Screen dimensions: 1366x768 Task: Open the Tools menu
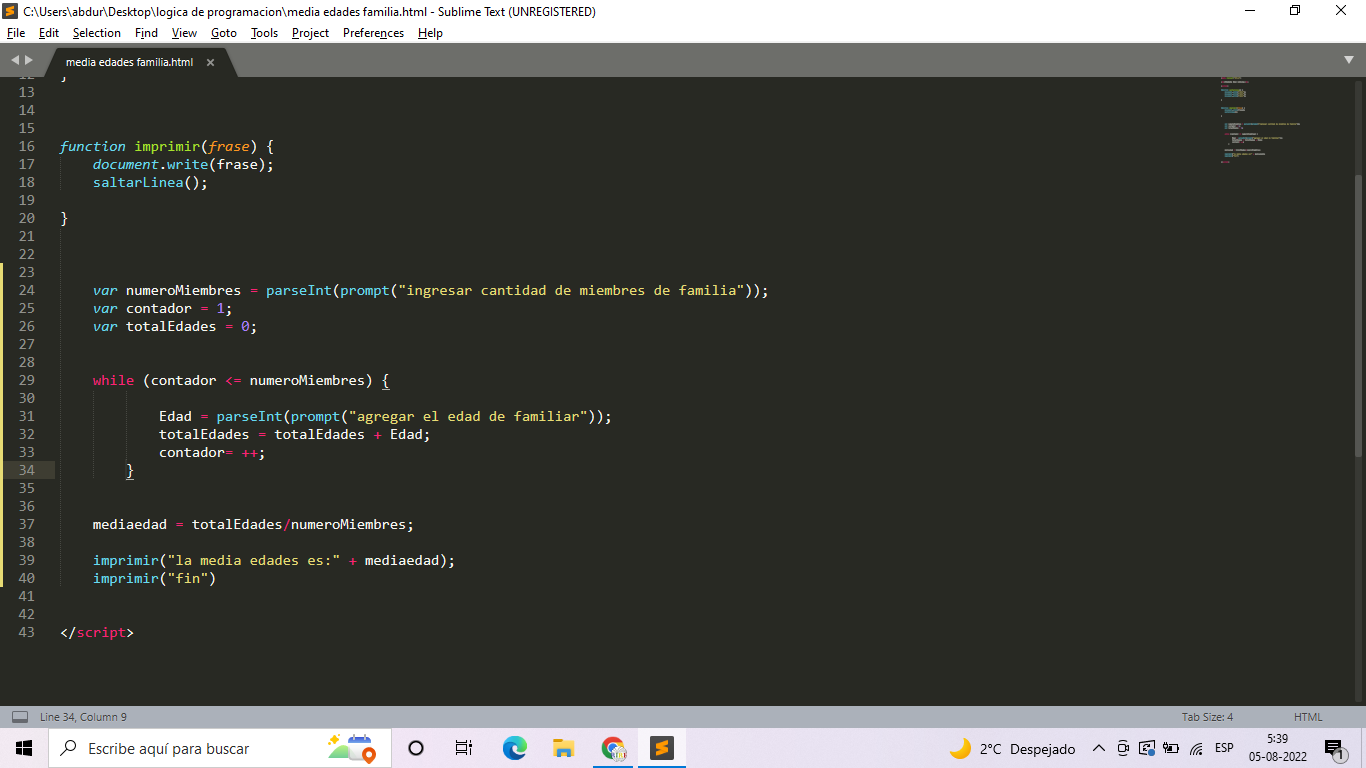click(x=264, y=33)
